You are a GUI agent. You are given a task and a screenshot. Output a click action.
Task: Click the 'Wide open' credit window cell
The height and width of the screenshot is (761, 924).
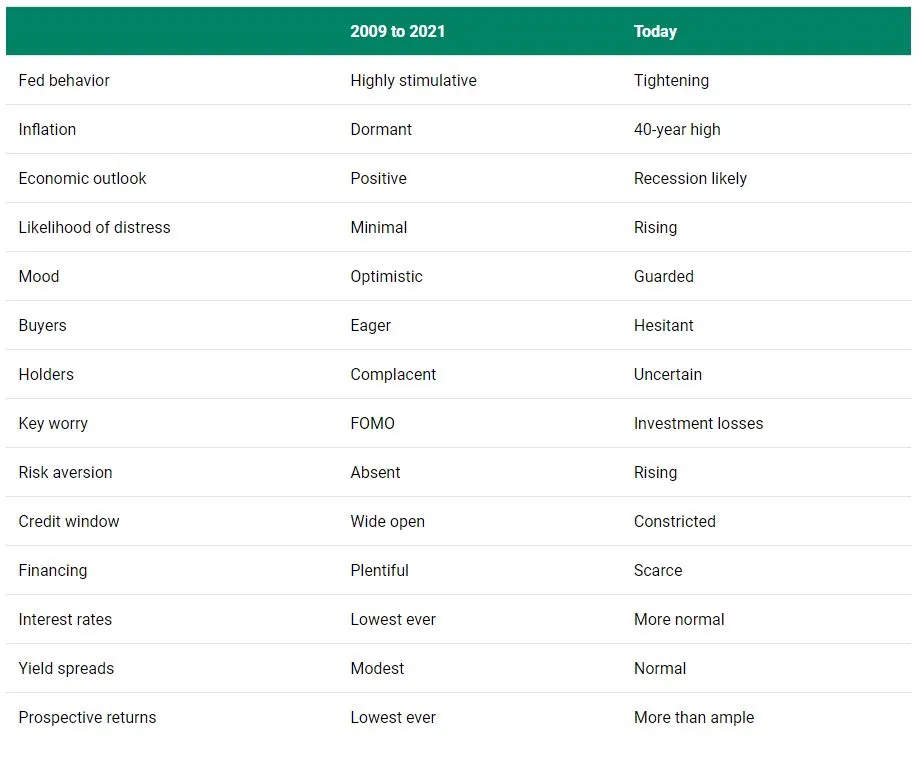(x=387, y=521)
